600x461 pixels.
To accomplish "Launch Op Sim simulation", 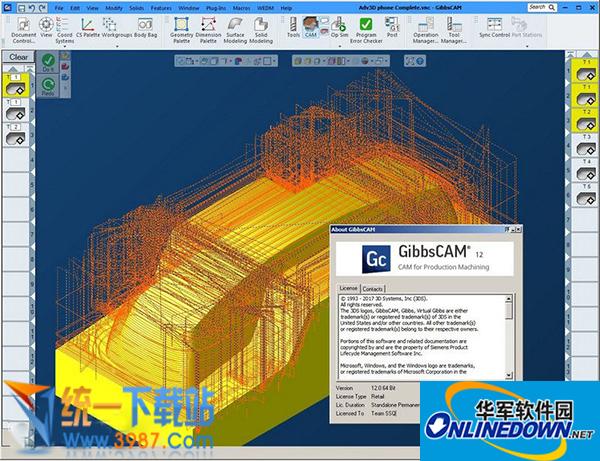I will 339,28.
